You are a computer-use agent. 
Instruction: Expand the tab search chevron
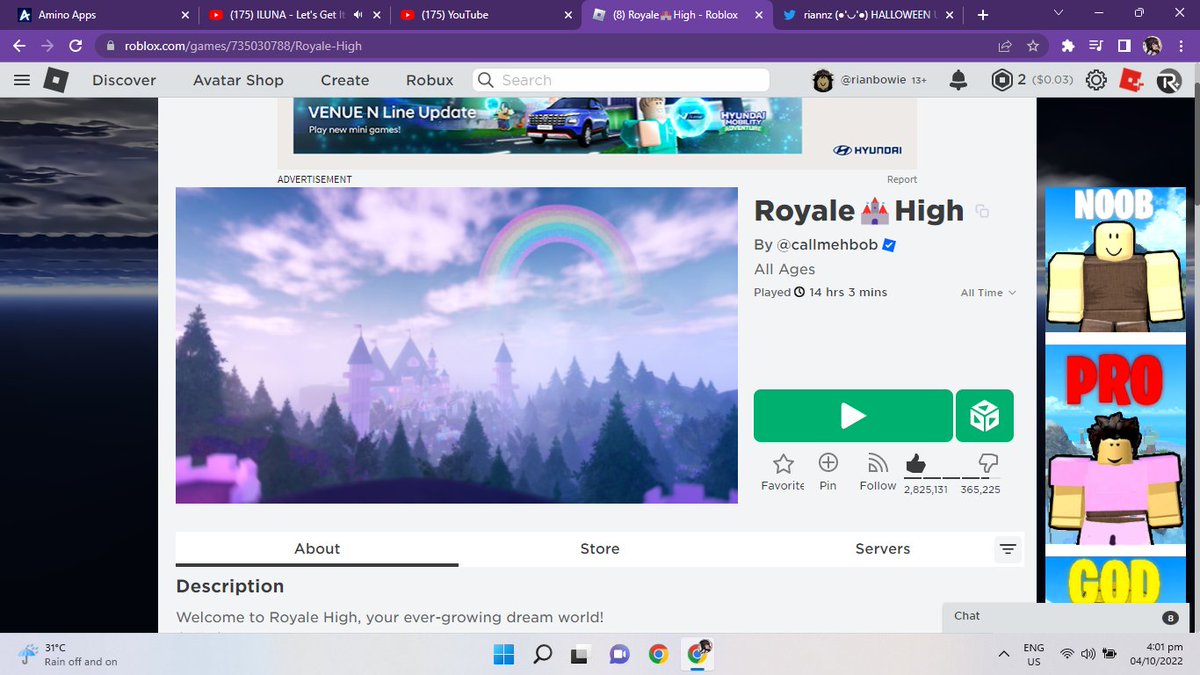coord(1059,13)
